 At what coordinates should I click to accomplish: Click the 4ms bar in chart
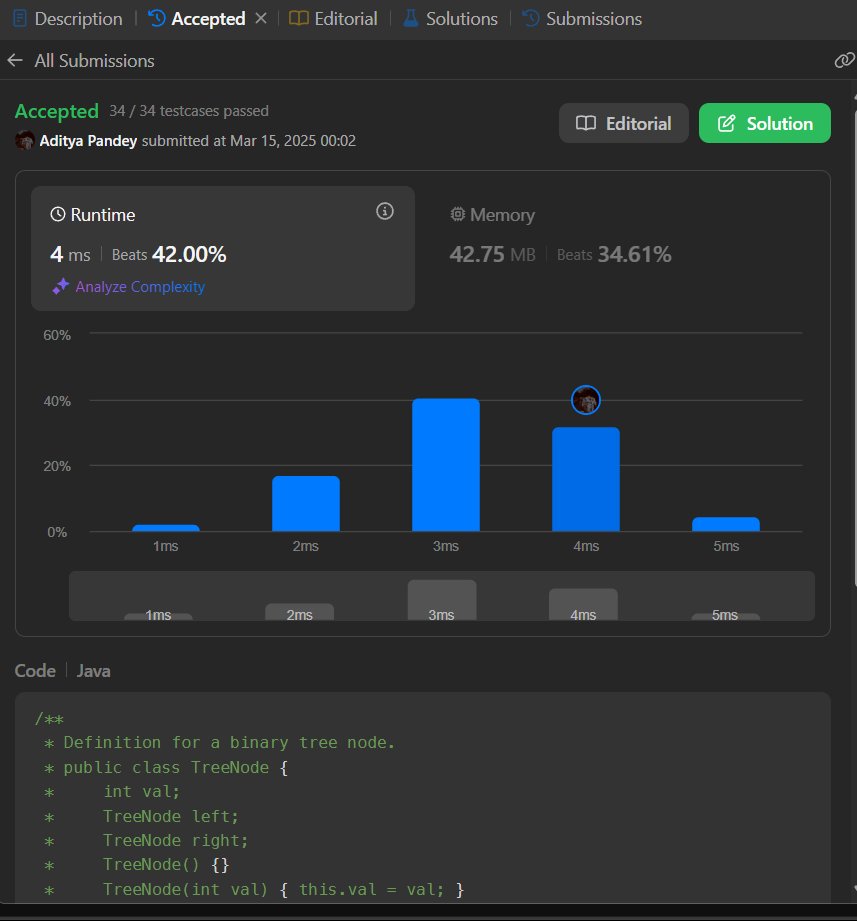click(x=586, y=479)
